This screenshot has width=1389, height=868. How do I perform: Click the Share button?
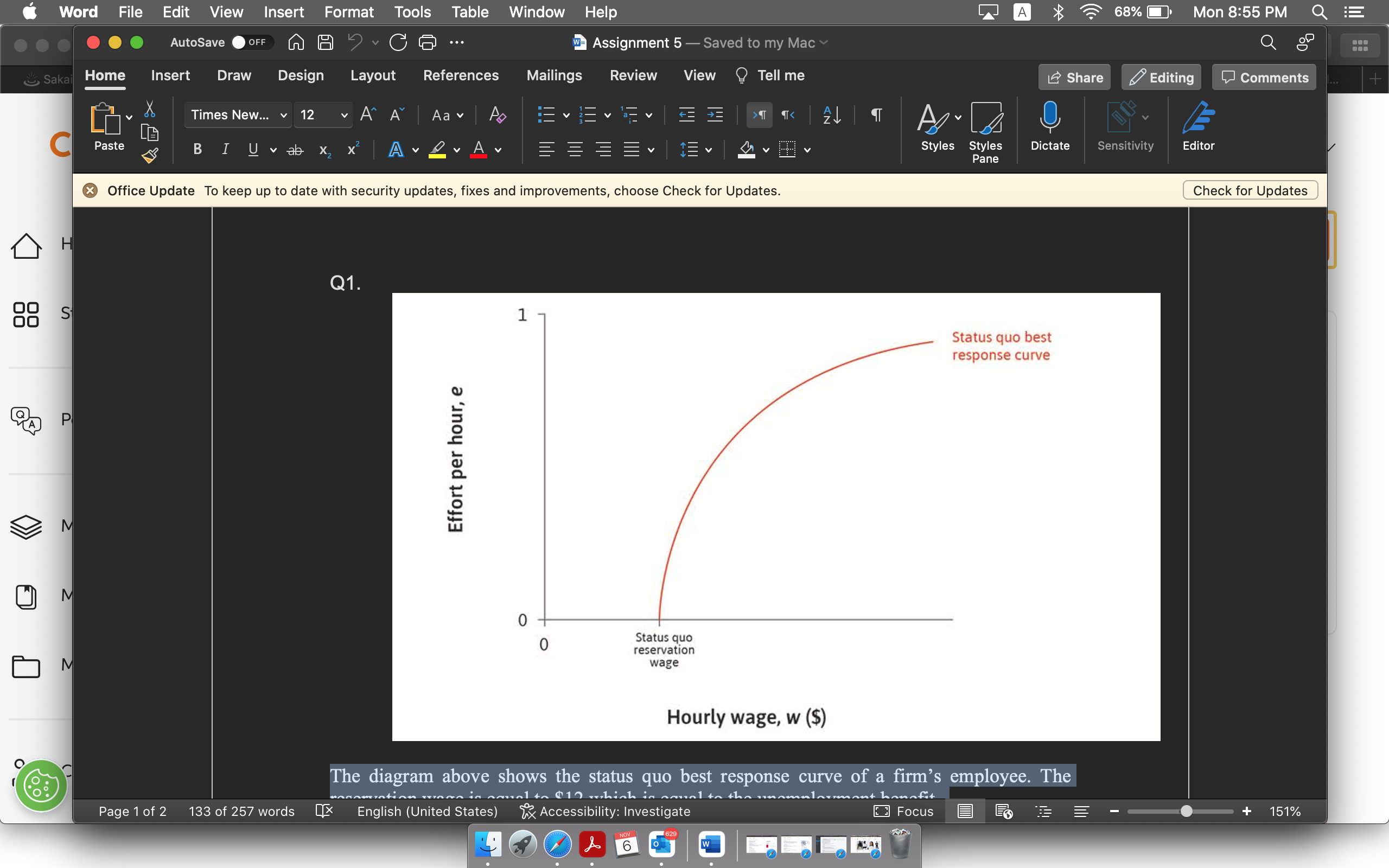[1074, 78]
